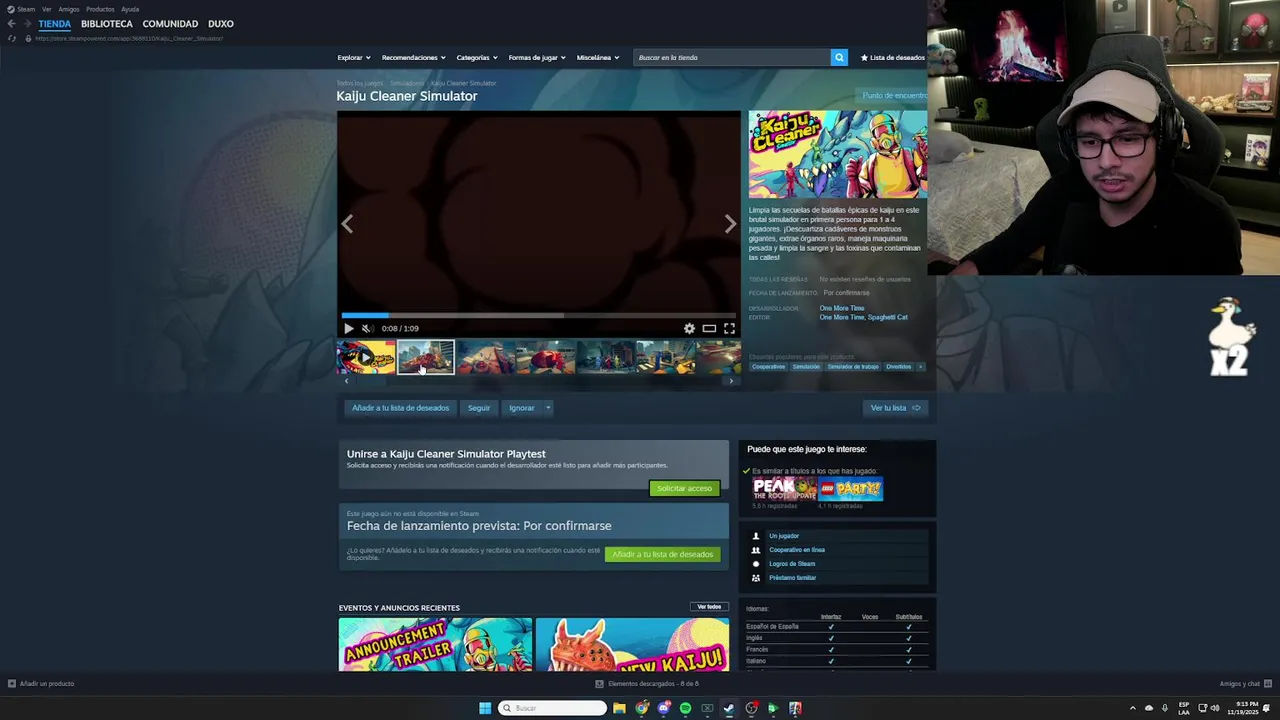Open Amigos y chat
Screen dimensions: 1280x720
click(x=1244, y=684)
